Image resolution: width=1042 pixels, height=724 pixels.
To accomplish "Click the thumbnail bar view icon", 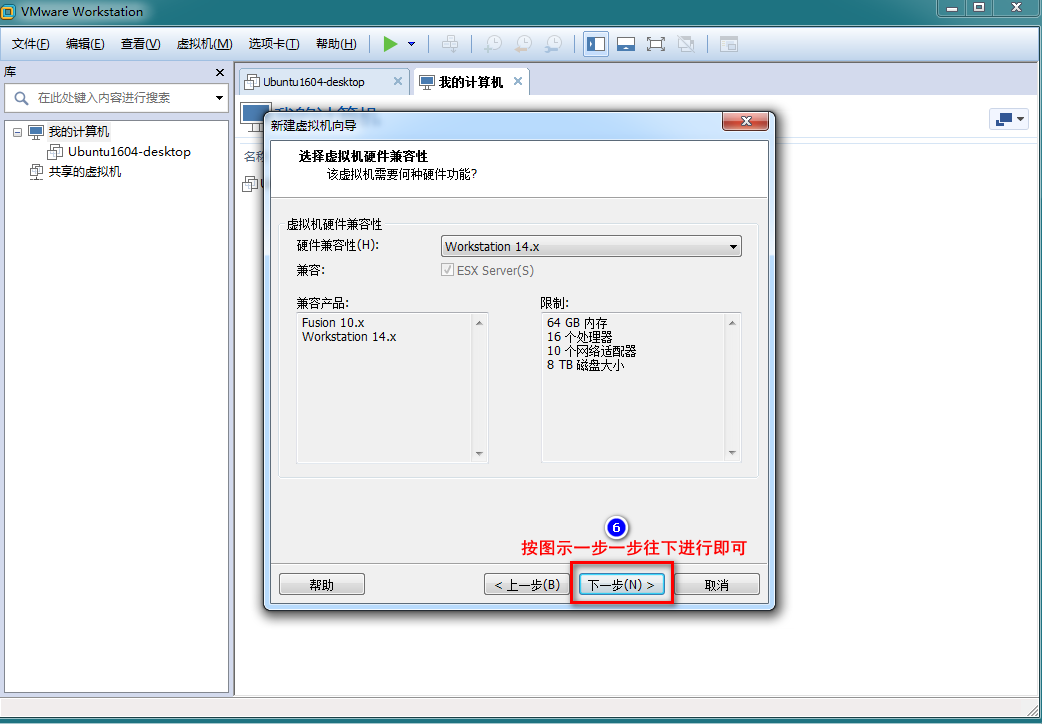I will click(626, 44).
